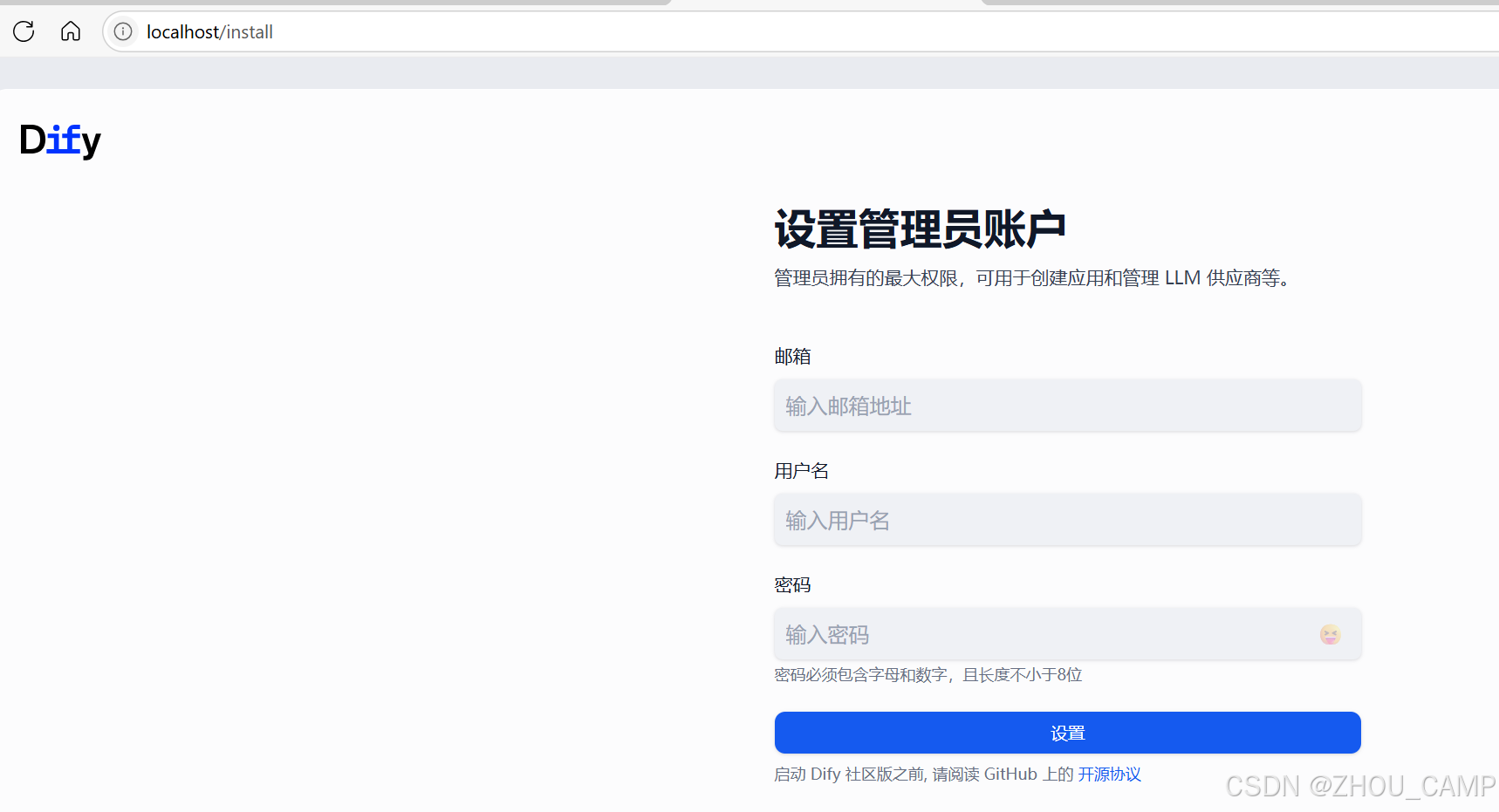Click the administrator description text about LLM 供应商
Screen dimensions: 1499x812
click(x=1033, y=278)
